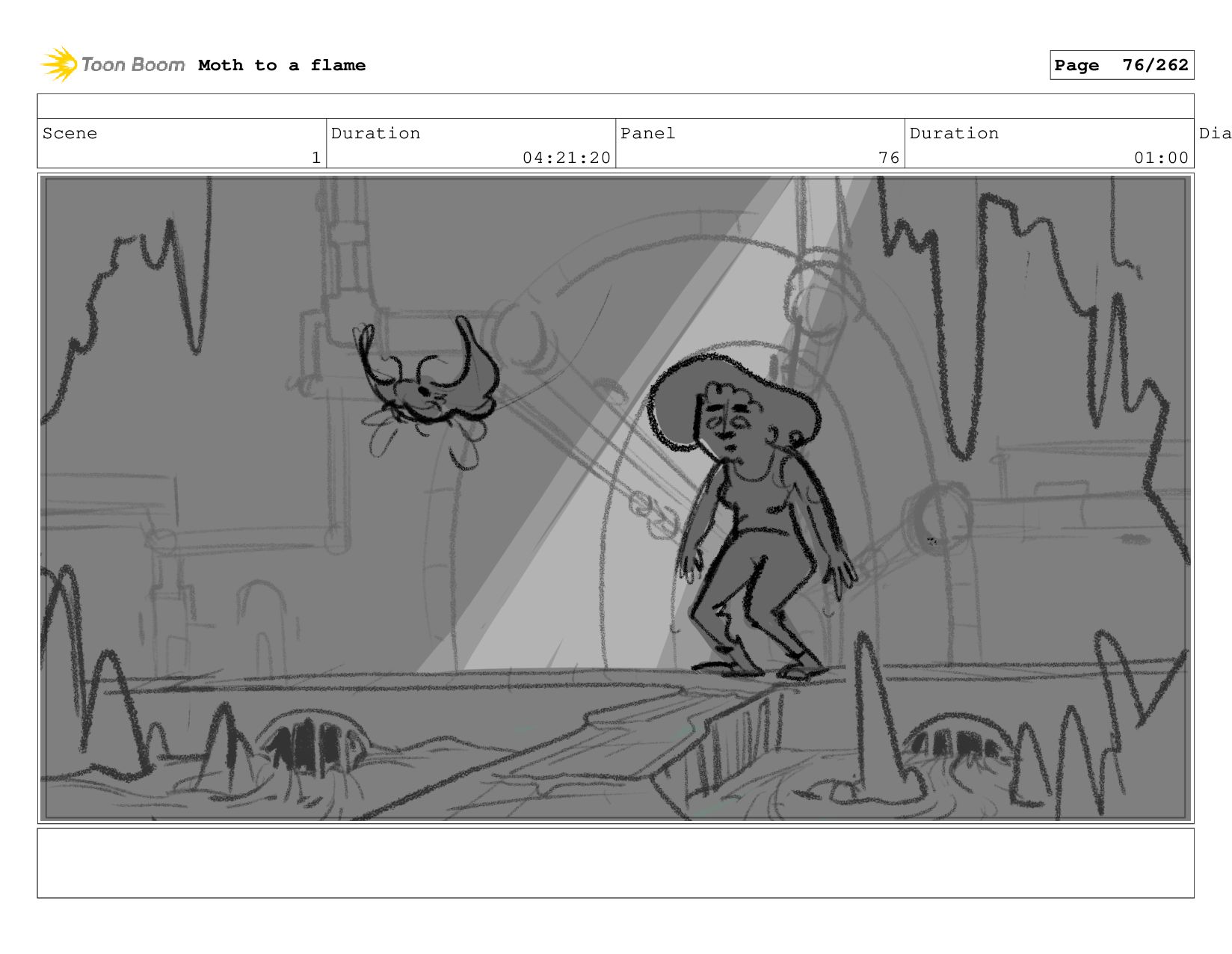Image resolution: width=1232 pixels, height=954 pixels.
Task: Click the 'Panel' header label
Action: (647, 133)
